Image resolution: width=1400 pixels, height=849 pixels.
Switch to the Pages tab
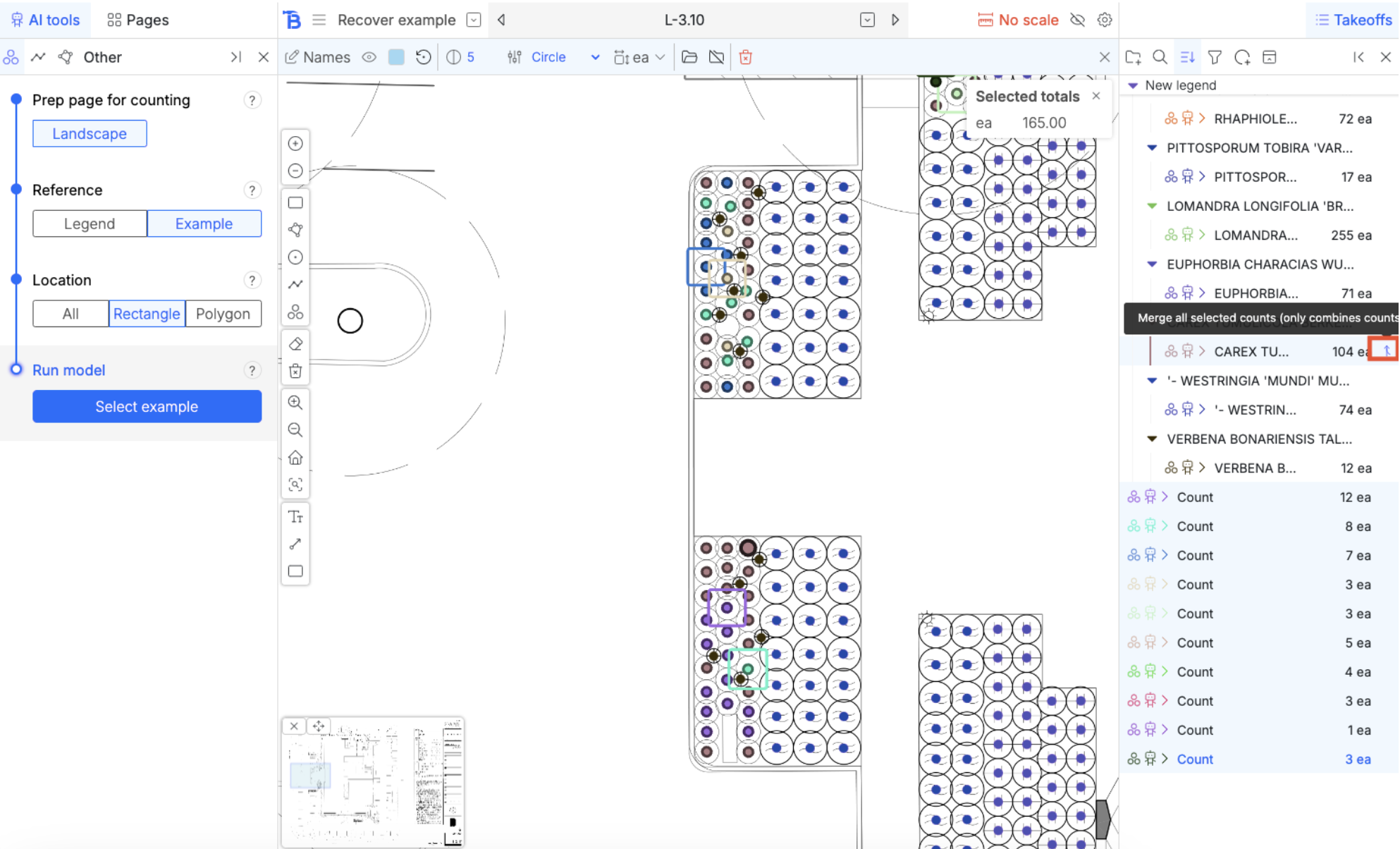(x=138, y=20)
